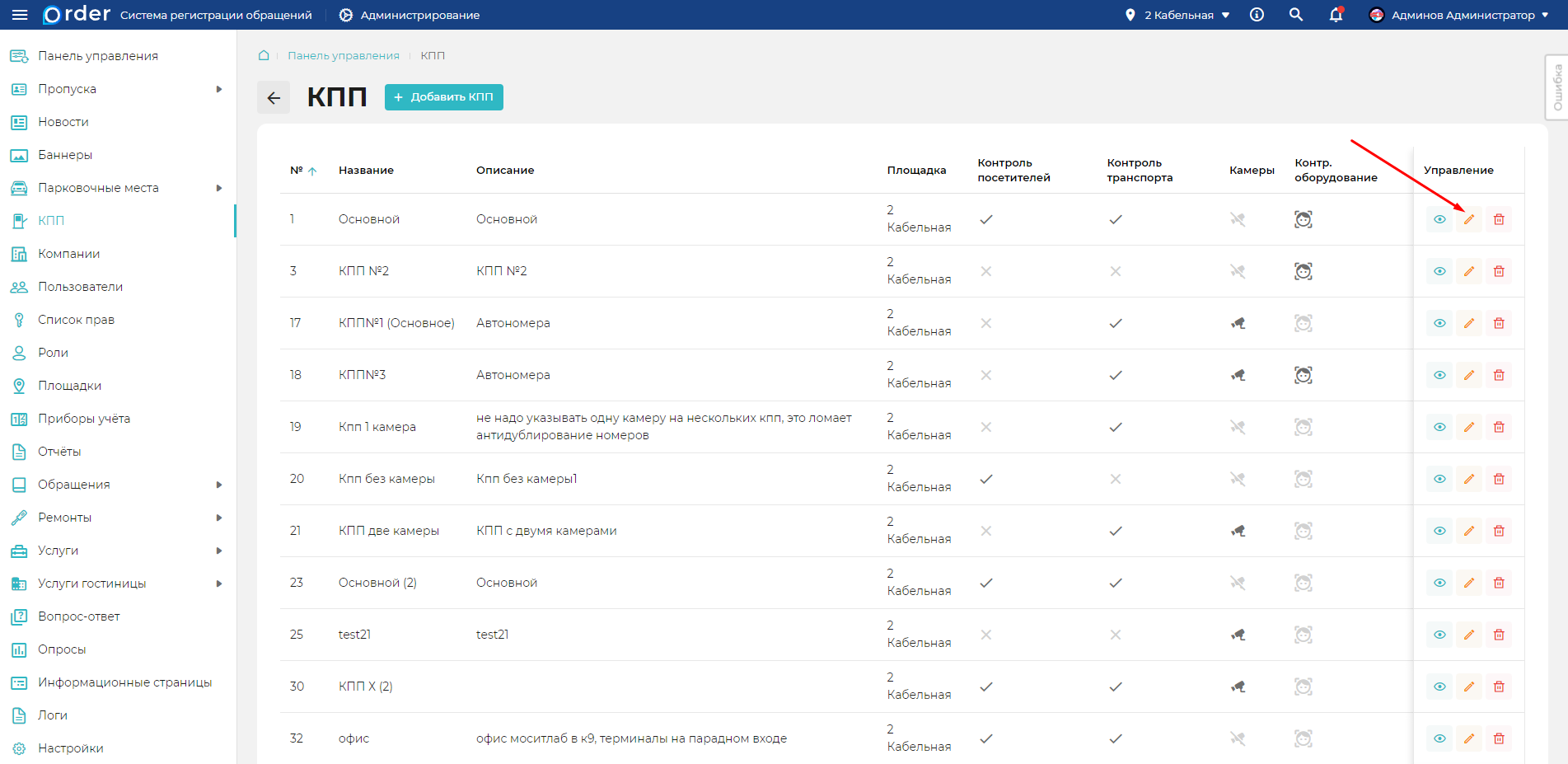Click the search magnifier in the top bar

click(1295, 15)
